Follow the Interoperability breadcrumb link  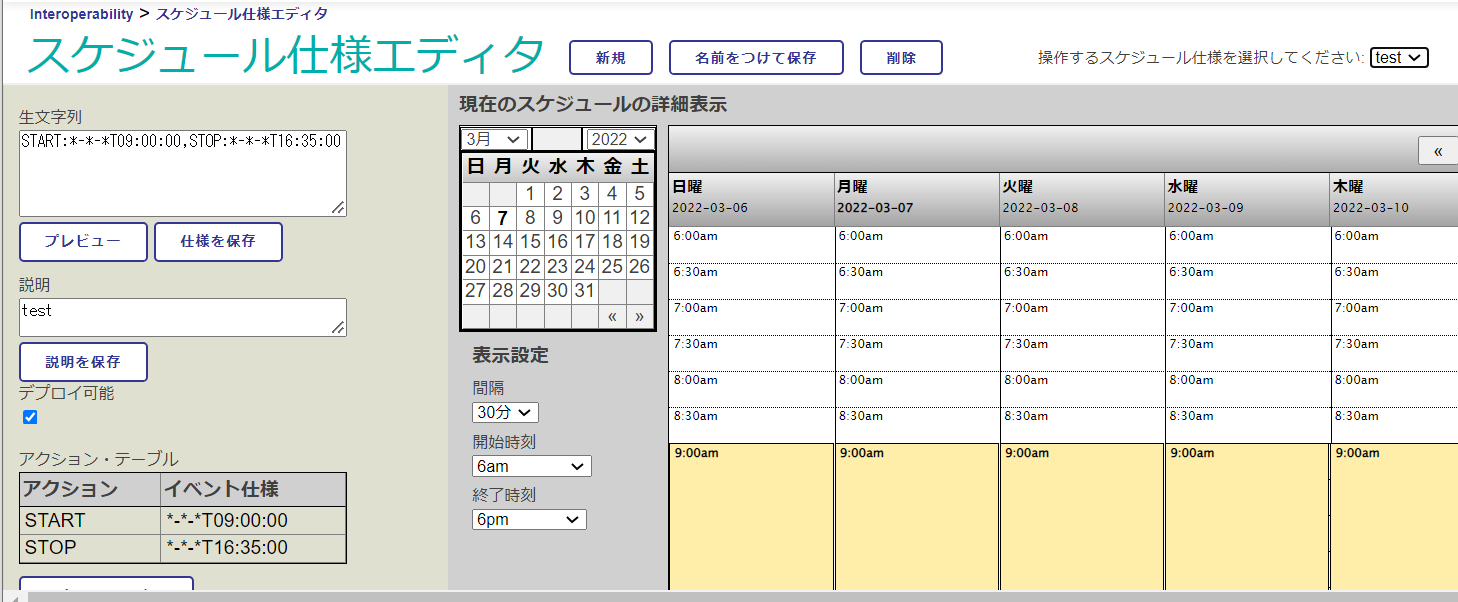pos(81,14)
